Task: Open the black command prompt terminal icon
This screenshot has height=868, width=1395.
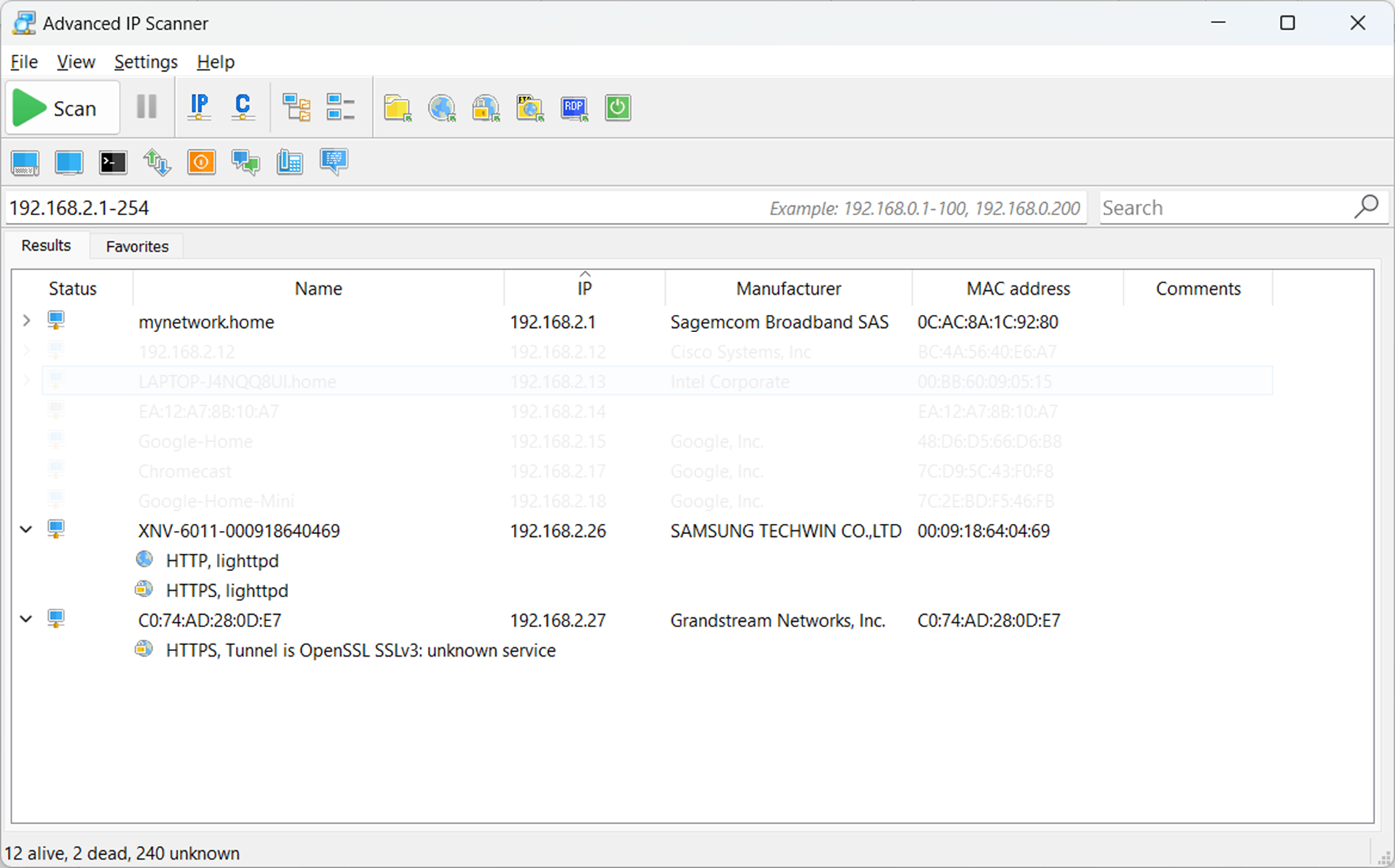Action: coord(113,162)
